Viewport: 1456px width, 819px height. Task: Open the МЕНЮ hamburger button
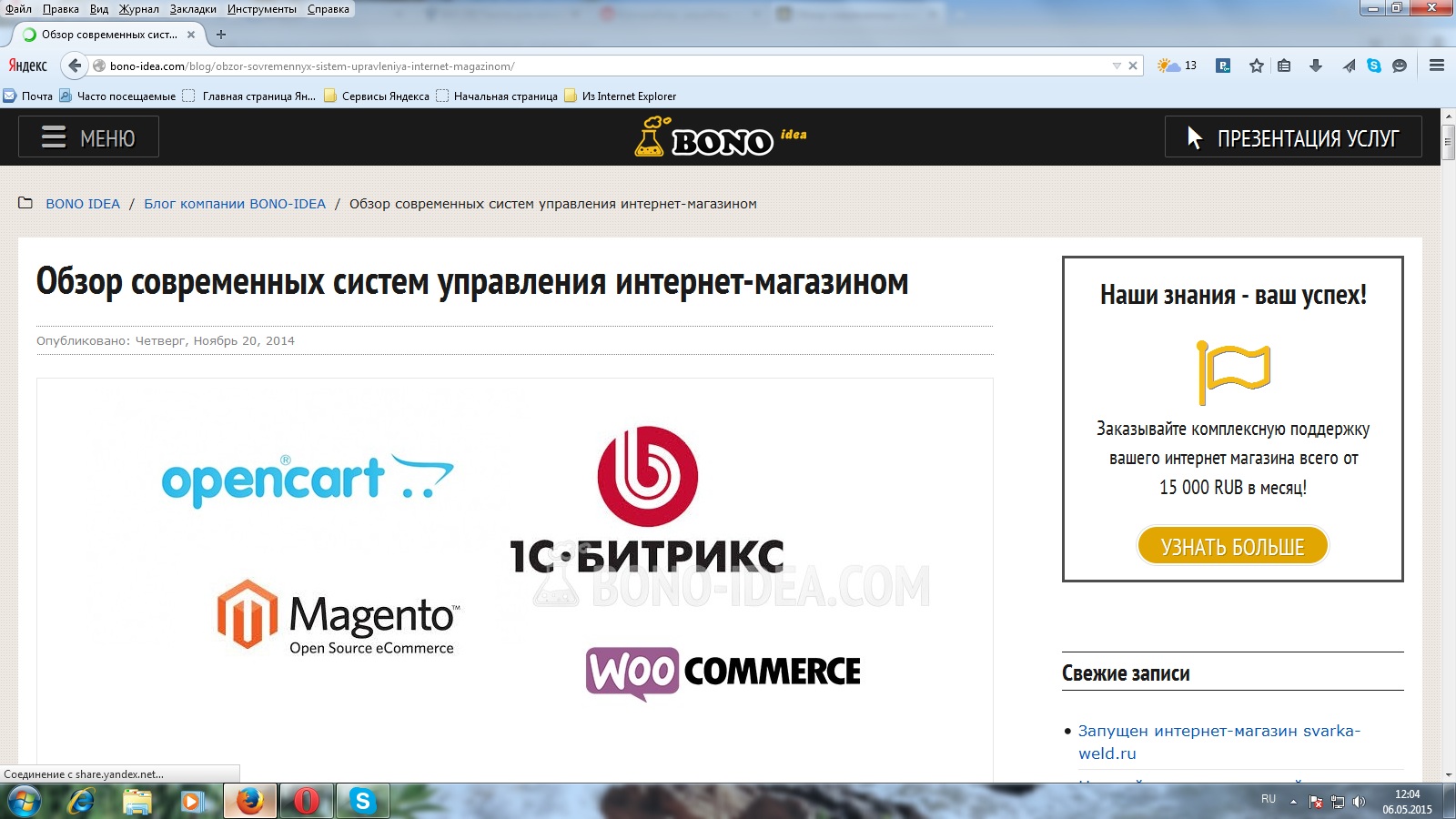(x=88, y=137)
